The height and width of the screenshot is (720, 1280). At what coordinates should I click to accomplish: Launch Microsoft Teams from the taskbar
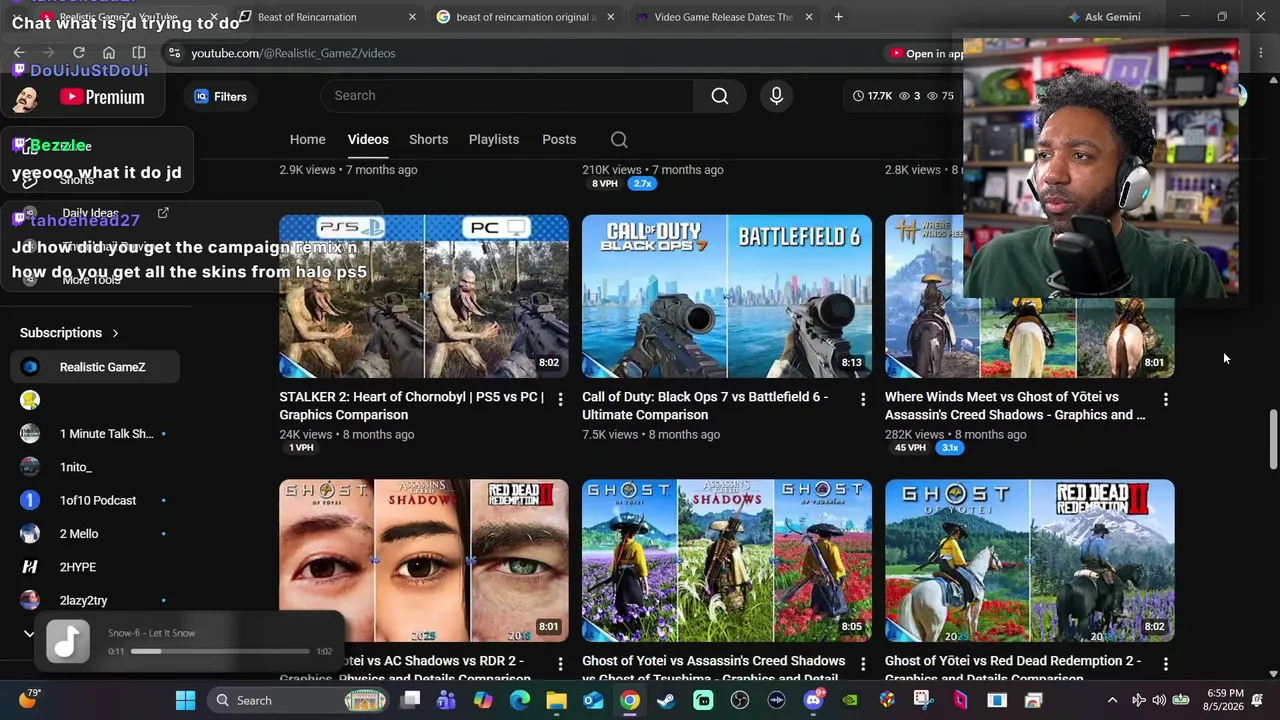pos(446,700)
